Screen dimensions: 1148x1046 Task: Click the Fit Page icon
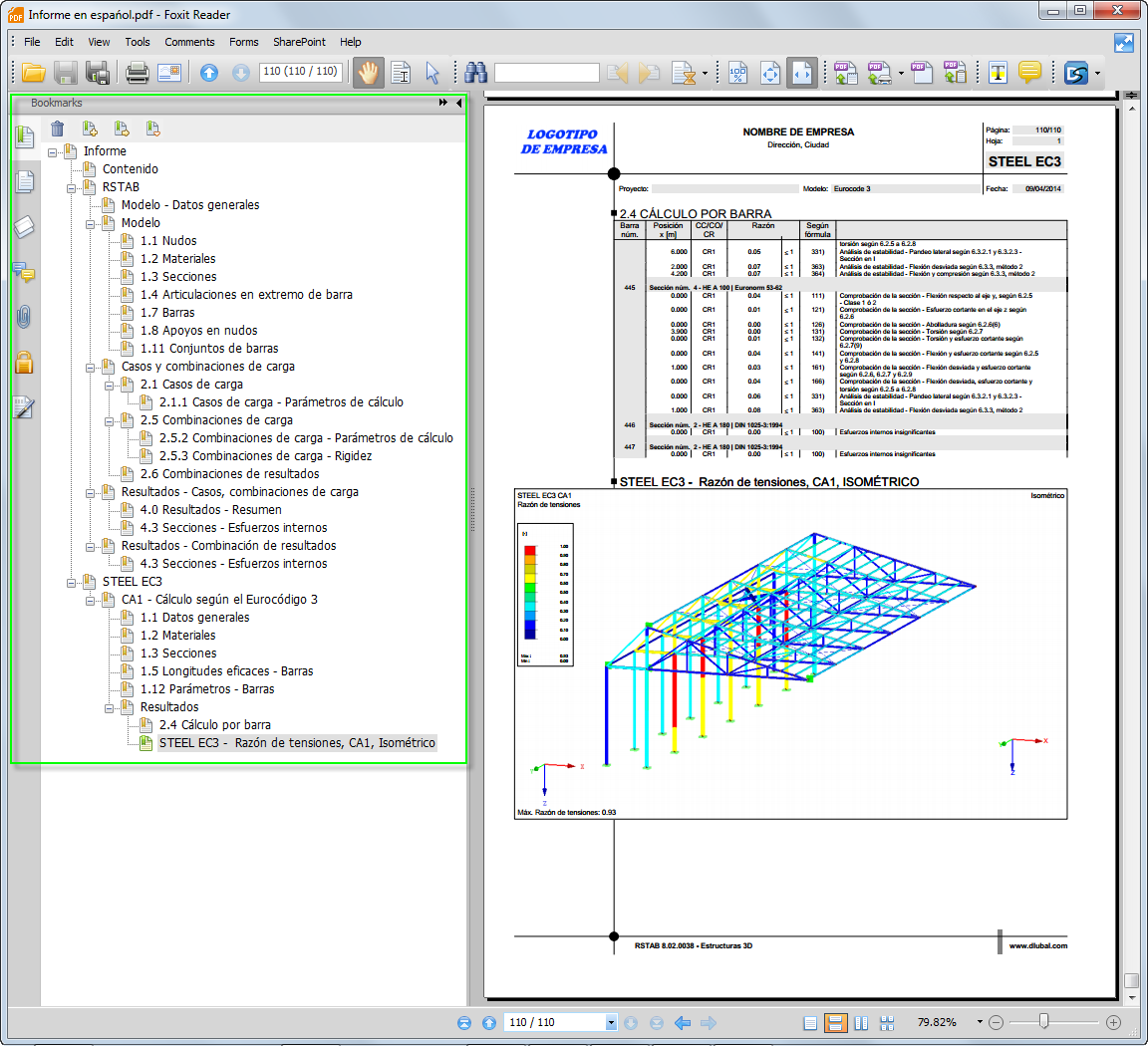(x=770, y=73)
